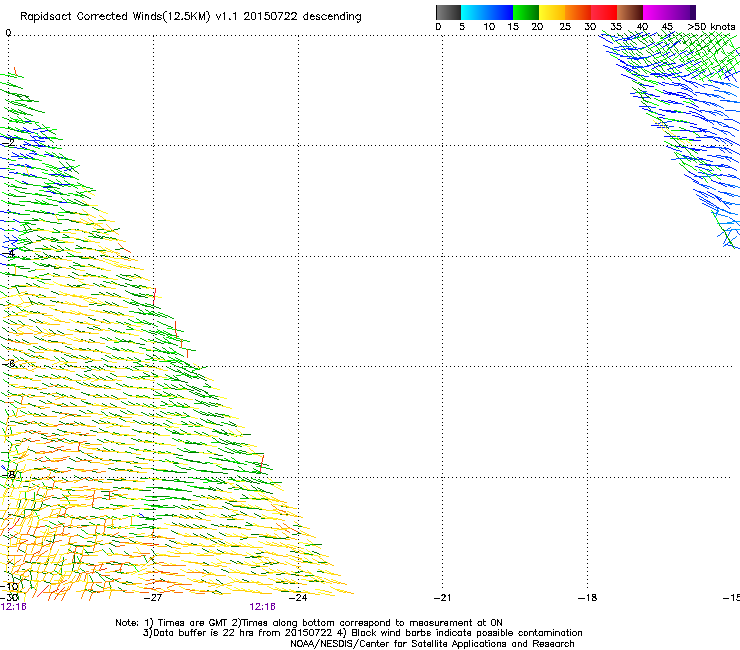Viewport: 740px width, 650px height.
Task: Pick the red 30-35 knots legend segment
Action: (604, 12)
